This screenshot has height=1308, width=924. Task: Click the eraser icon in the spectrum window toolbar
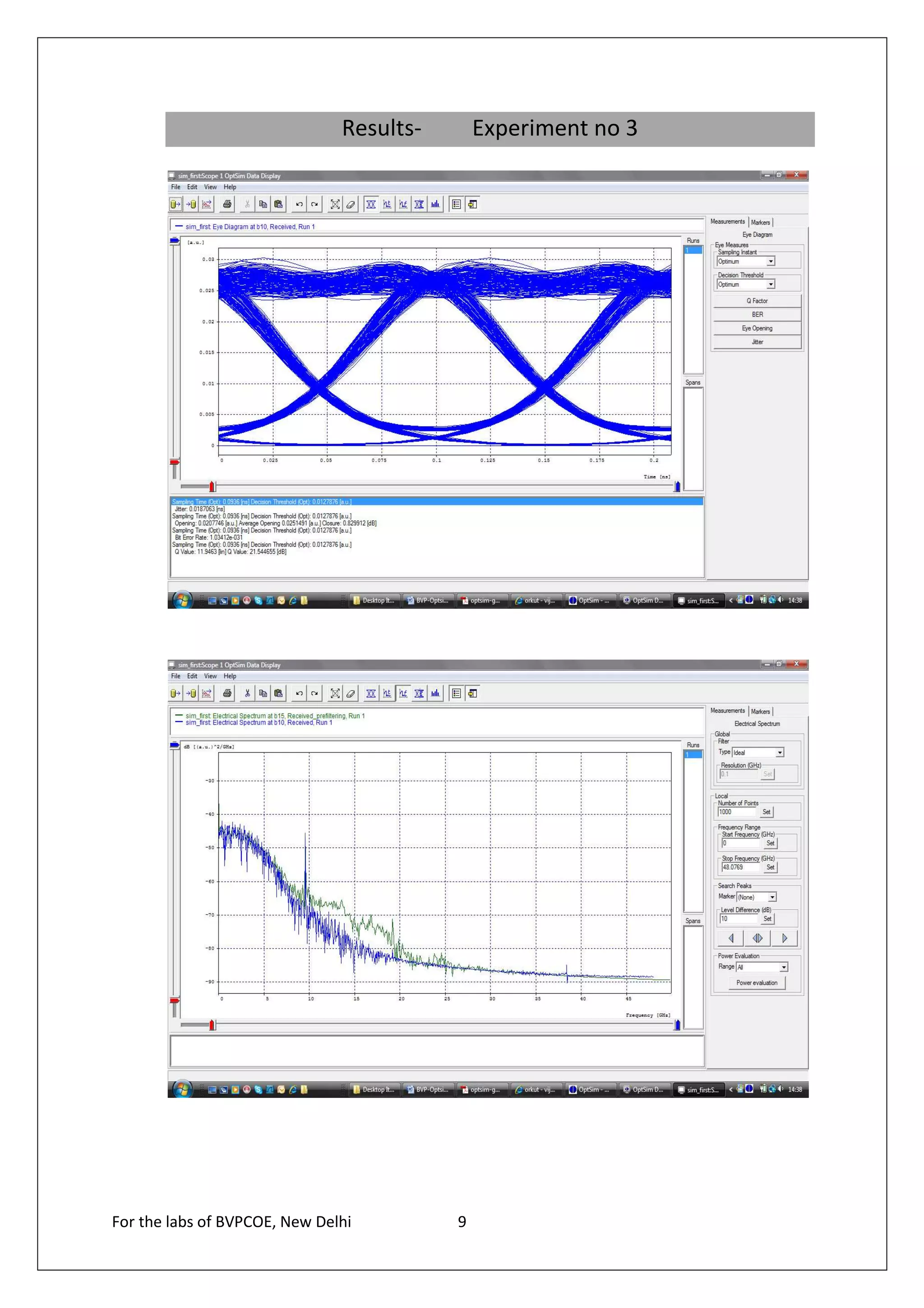point(351,693)
